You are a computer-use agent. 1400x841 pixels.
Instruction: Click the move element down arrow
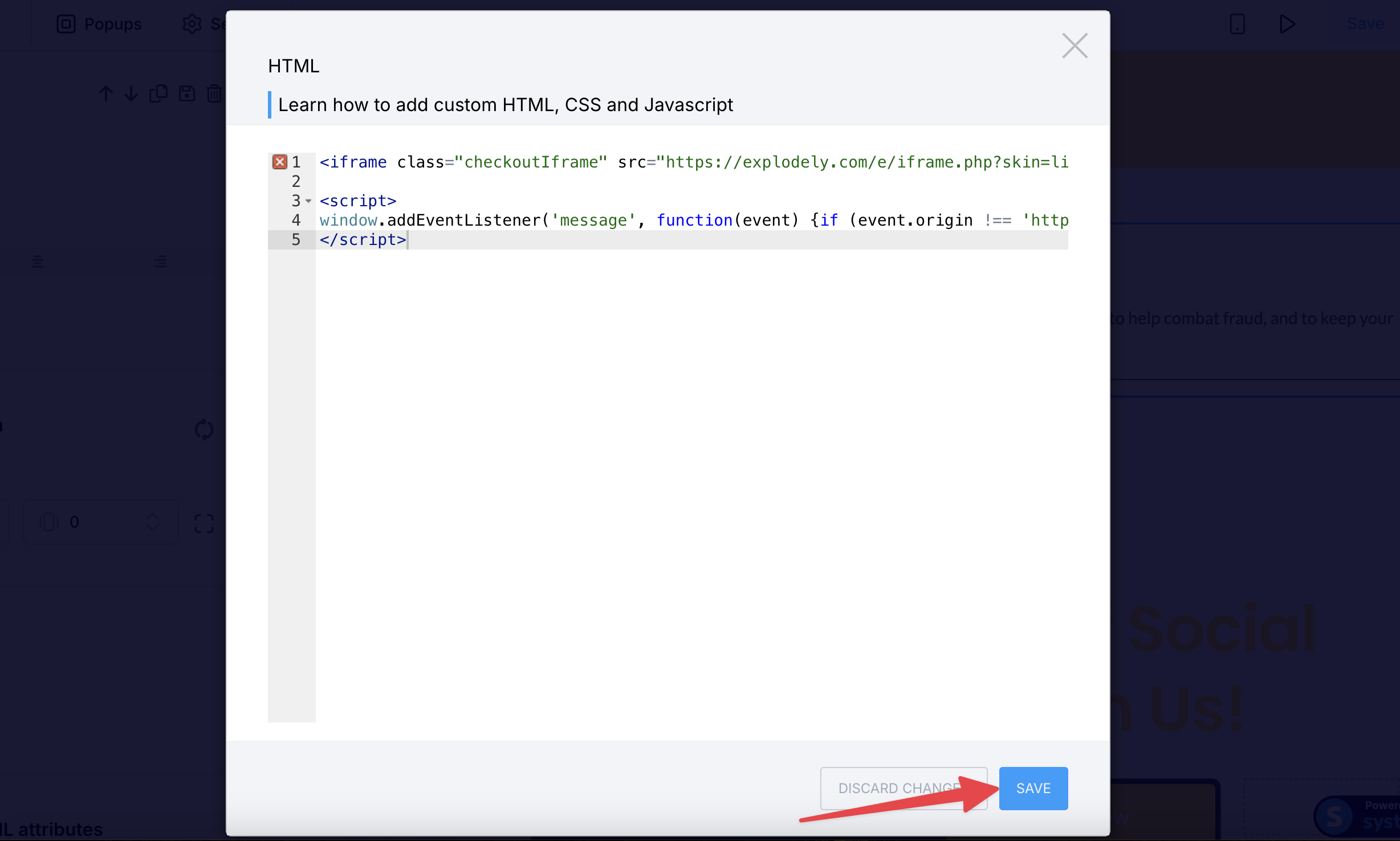pyautogui.click(x=131, y=93)
